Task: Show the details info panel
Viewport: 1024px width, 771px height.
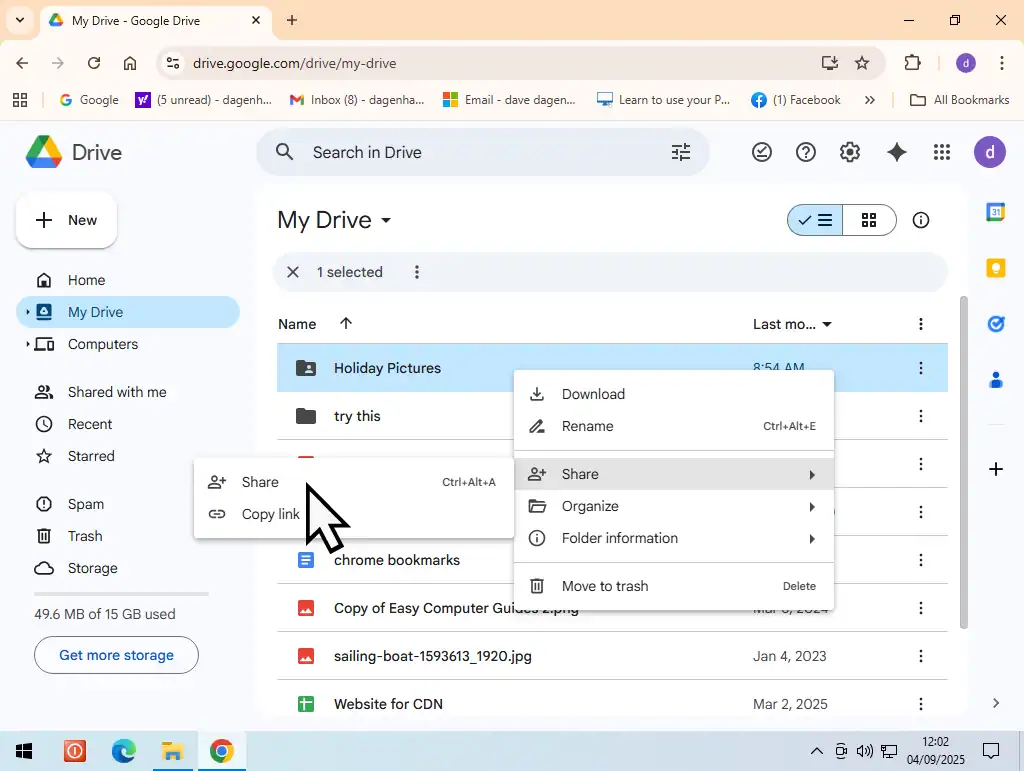Action: 921,220
